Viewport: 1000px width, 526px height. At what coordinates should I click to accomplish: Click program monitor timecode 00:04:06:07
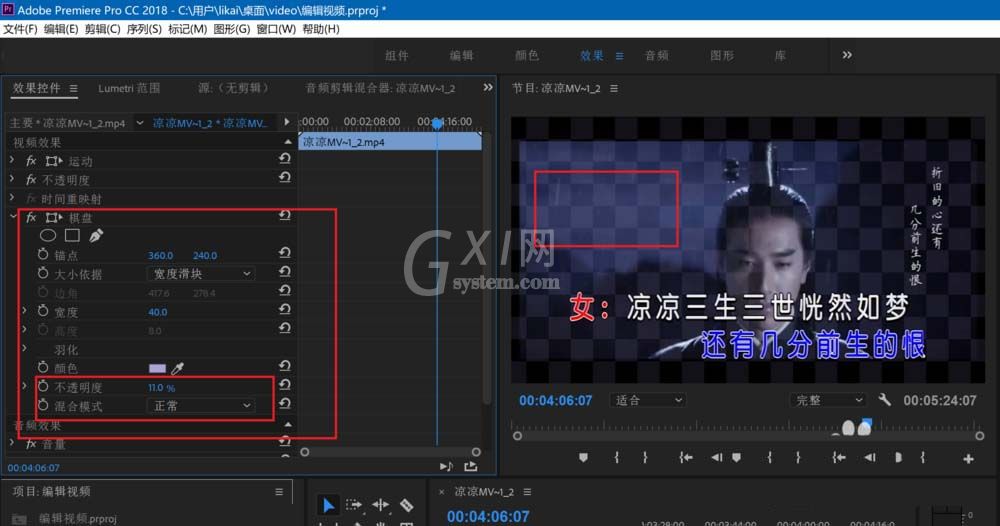tap(555, 401)
